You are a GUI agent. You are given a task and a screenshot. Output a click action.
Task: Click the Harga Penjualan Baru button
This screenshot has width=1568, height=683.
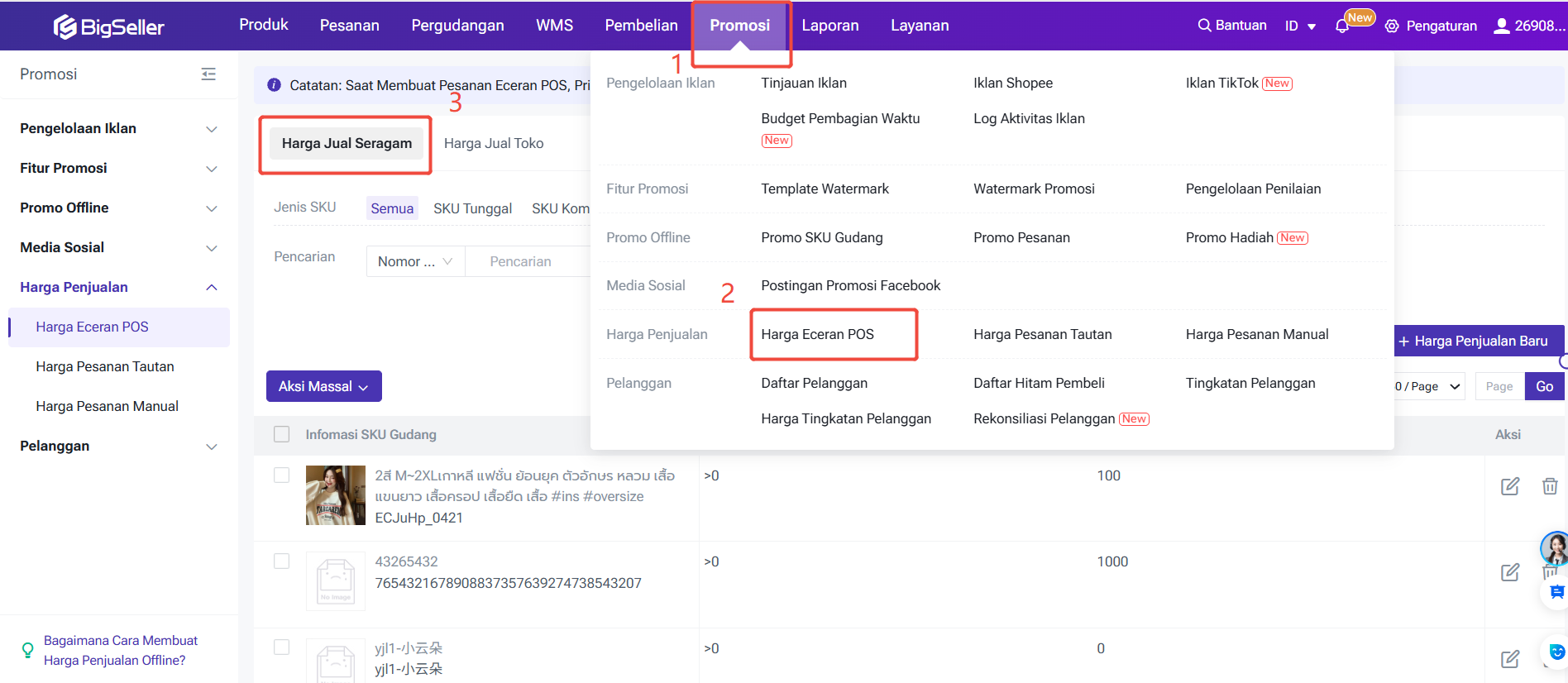pos(1472,341)
